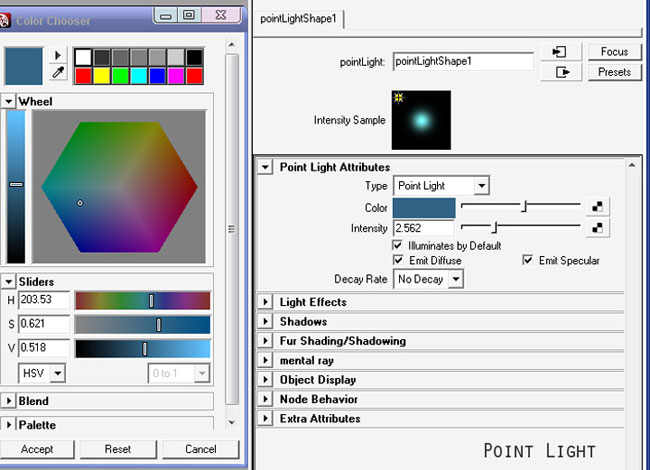Toggle Emit Diffuse checkbox
Image resolution: width=650 pixels, height=470 pixels.
point(398,260)
